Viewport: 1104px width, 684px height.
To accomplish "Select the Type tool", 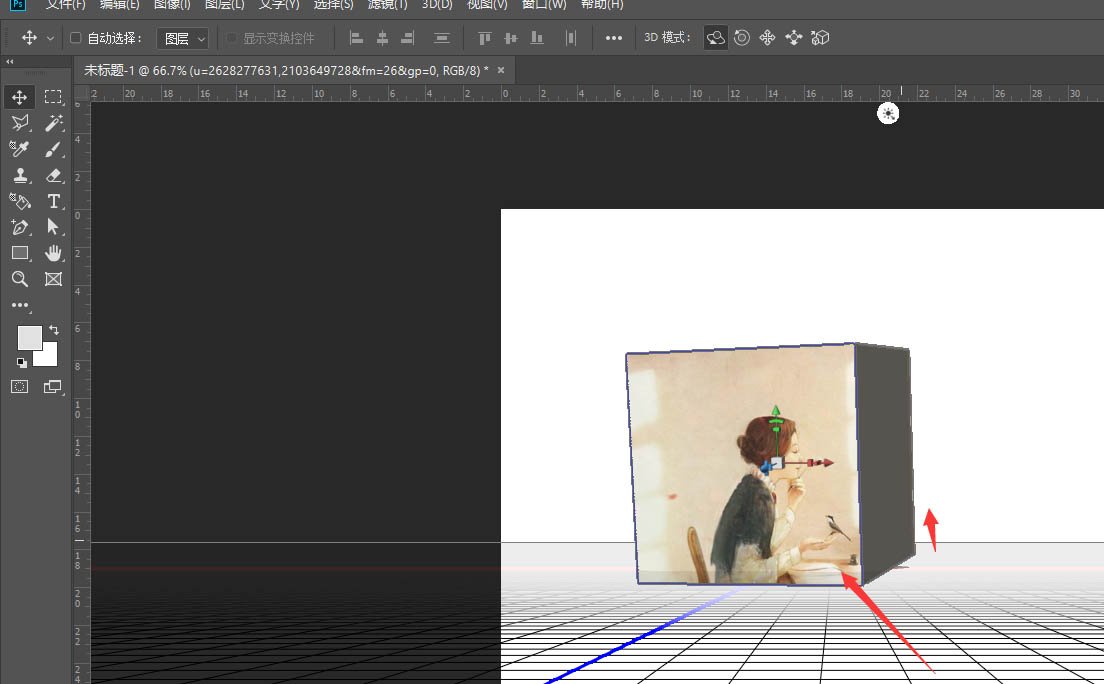I will tap(53, 201).
